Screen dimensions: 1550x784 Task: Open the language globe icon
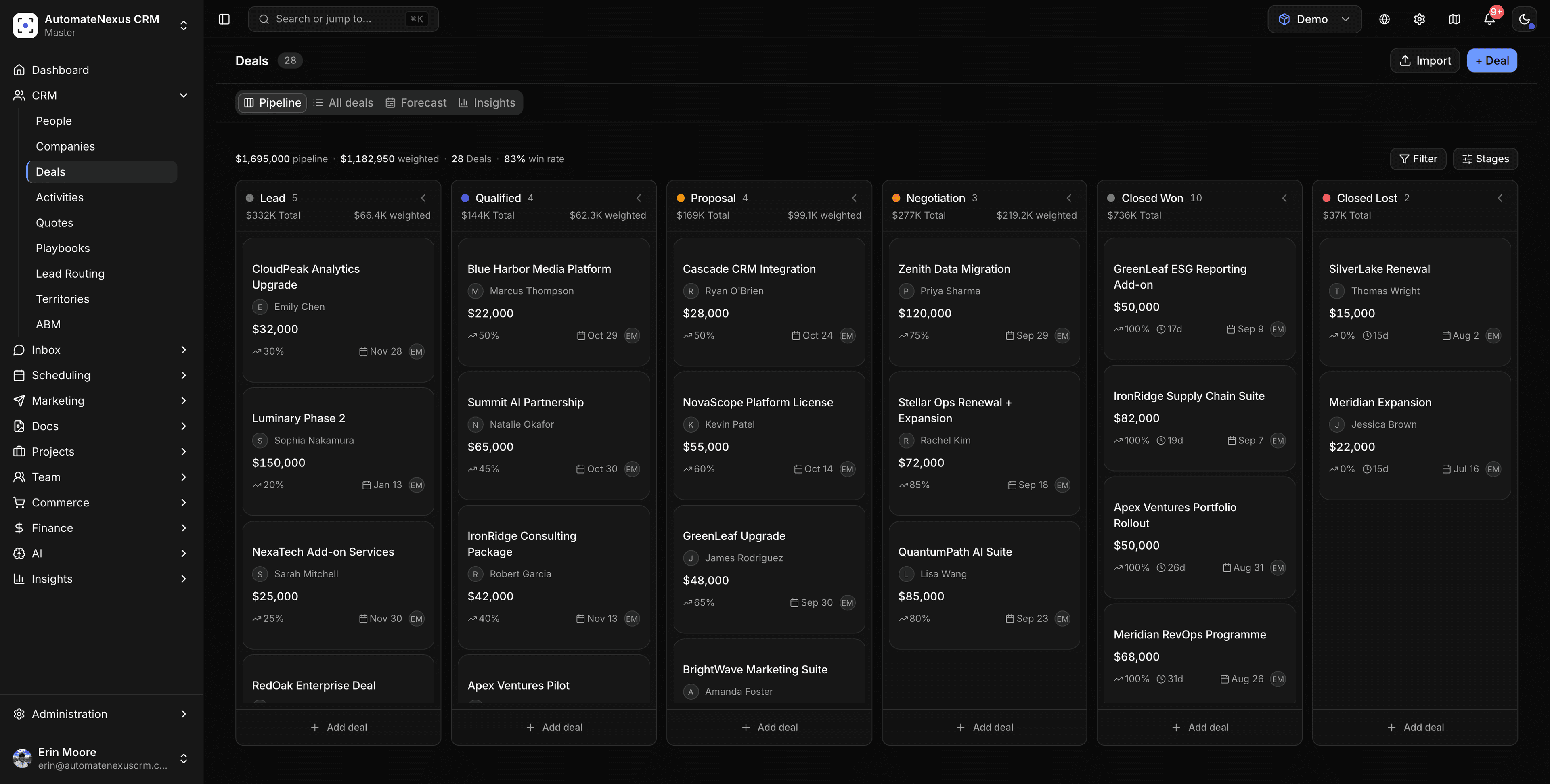[1385, 19]
